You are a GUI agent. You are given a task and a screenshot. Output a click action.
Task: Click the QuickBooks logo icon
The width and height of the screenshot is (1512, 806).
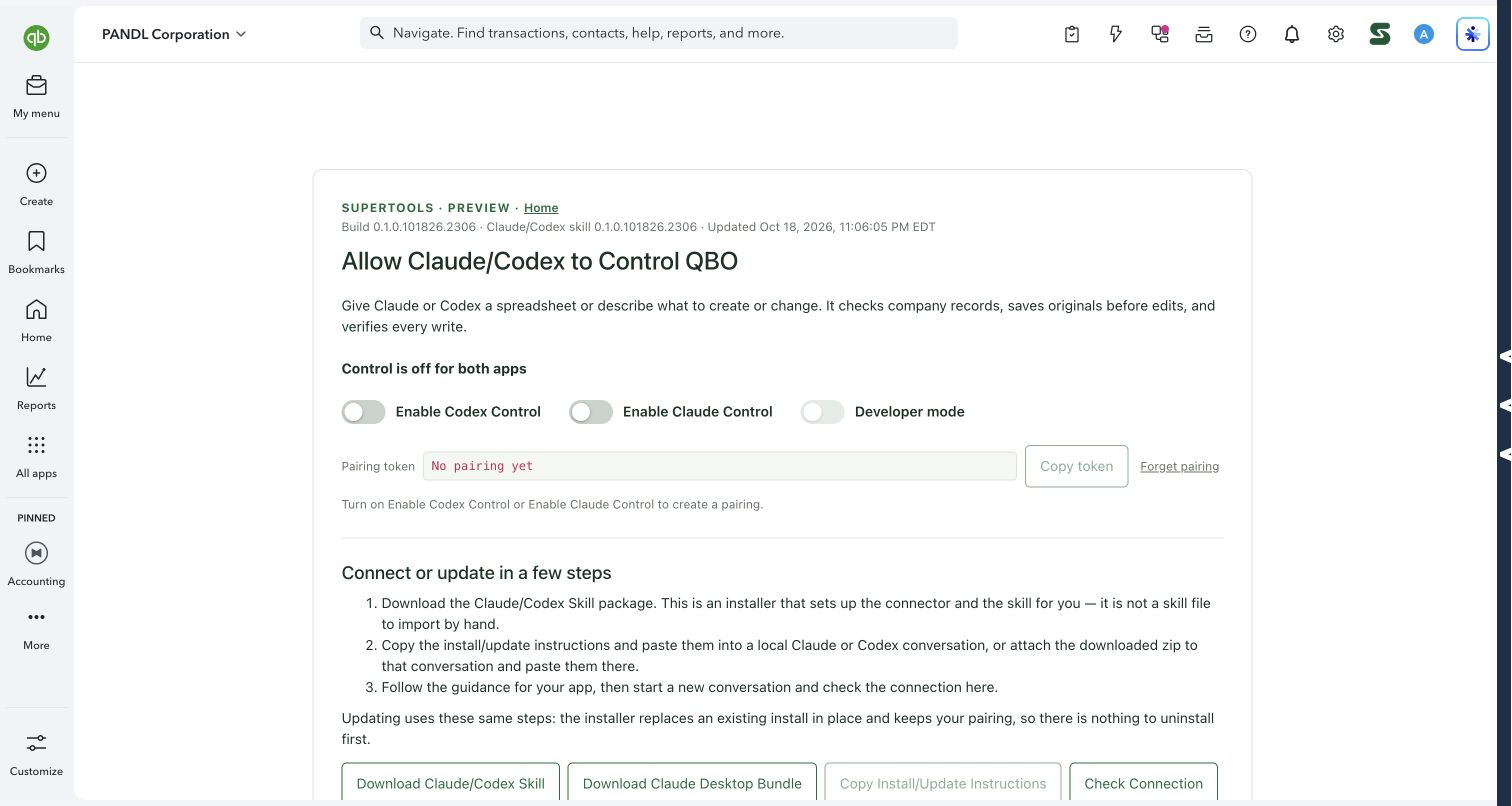(37, 38)
